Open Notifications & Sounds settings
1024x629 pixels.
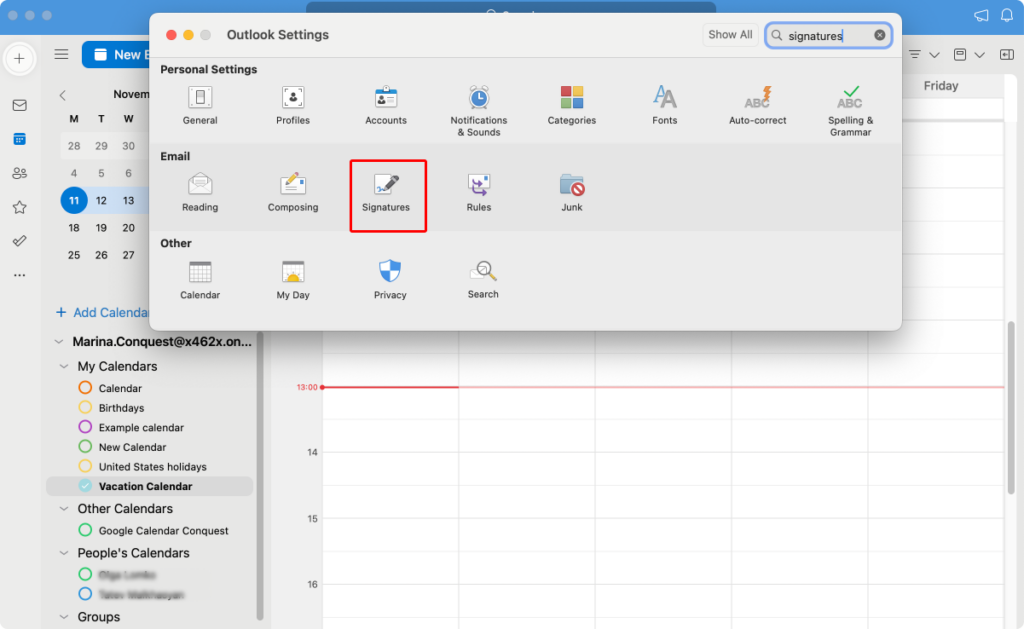pyautogui.click(x=479, y=98)
